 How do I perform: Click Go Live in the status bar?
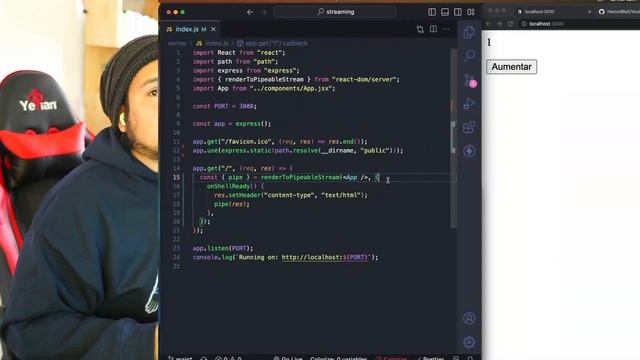click(x=288, y=358)
